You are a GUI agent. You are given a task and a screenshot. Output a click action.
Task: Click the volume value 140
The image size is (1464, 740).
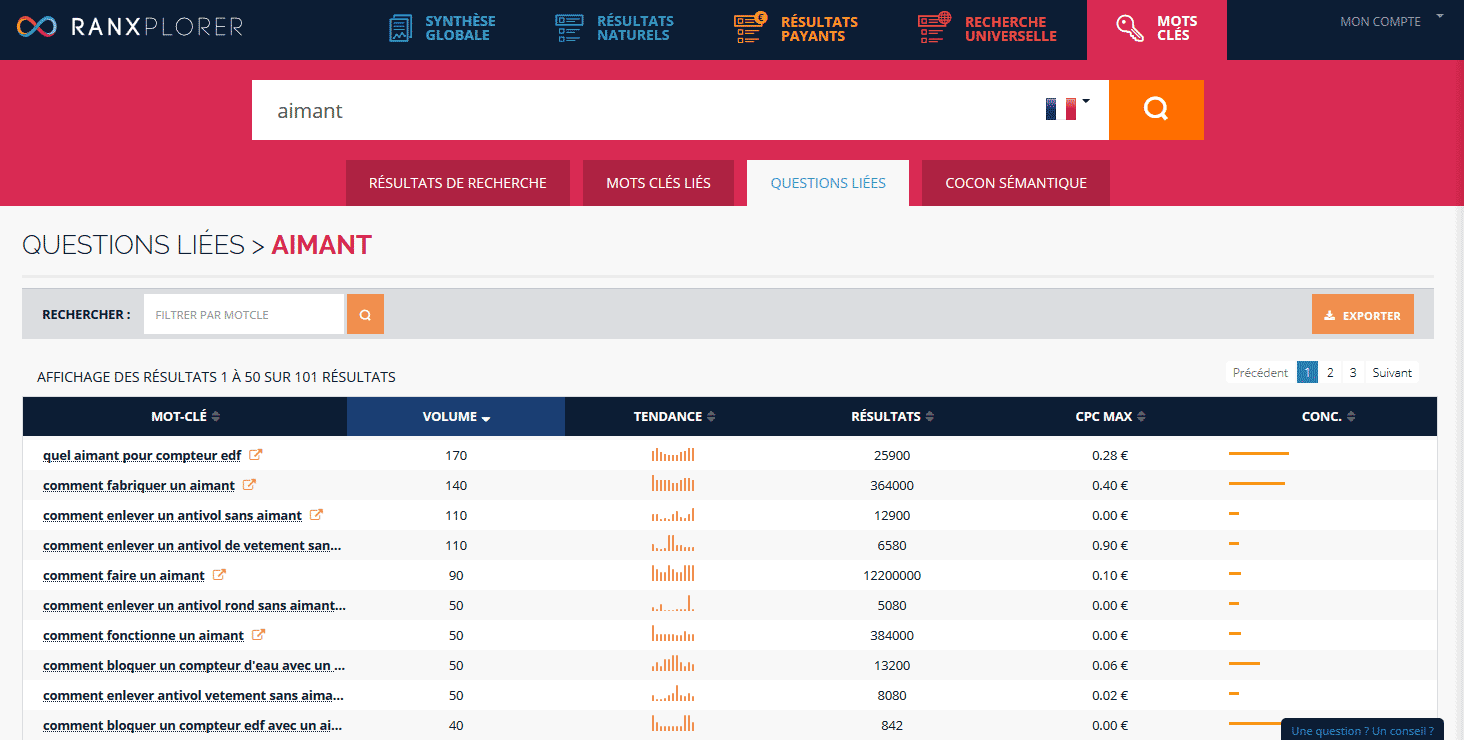[456, 485]
